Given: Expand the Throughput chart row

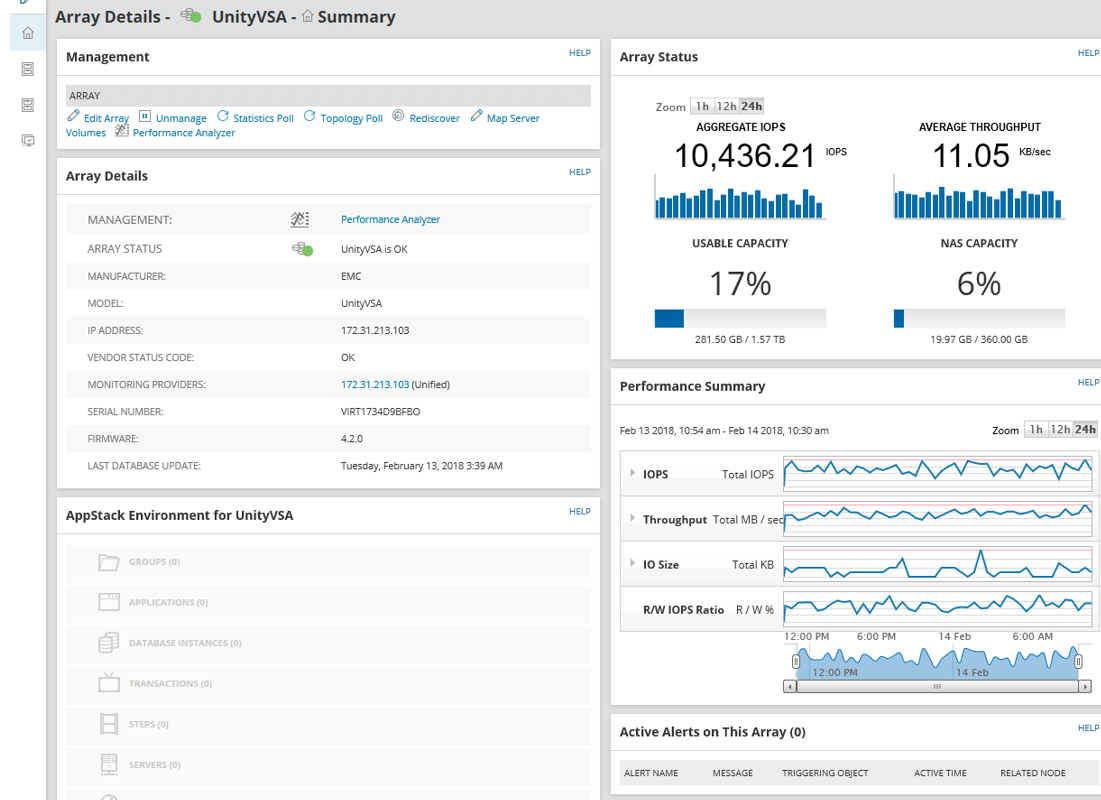Looking at the screenshot, I should (632, 519).
